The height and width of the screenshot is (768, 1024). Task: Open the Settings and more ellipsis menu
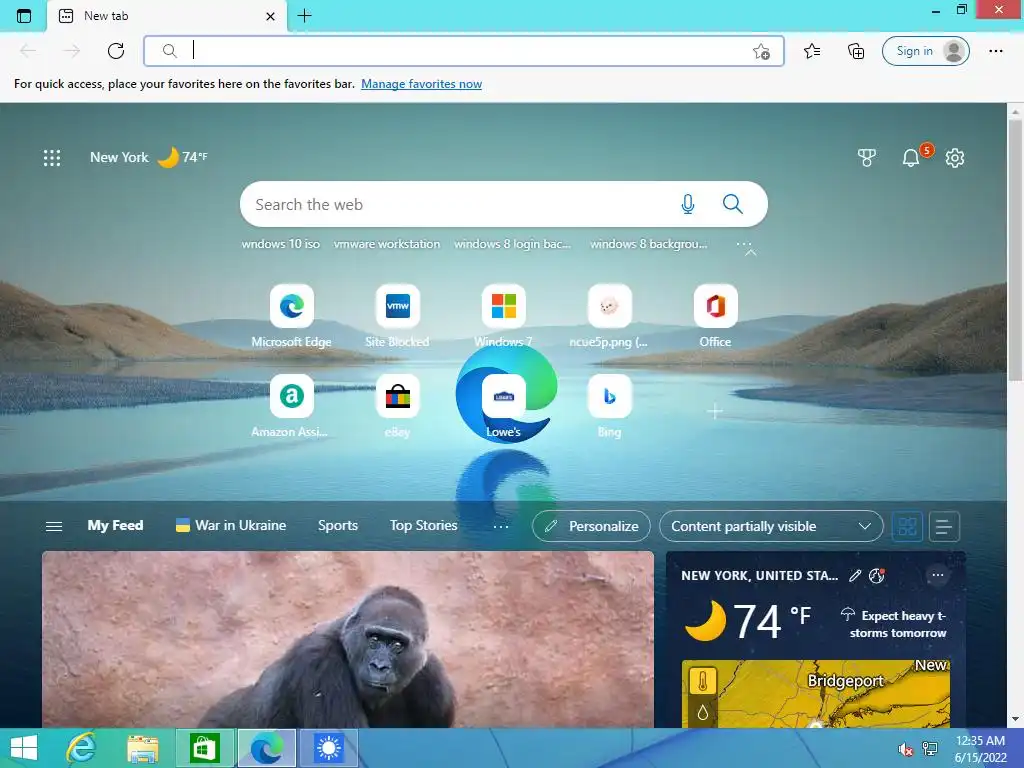(995, 51)
